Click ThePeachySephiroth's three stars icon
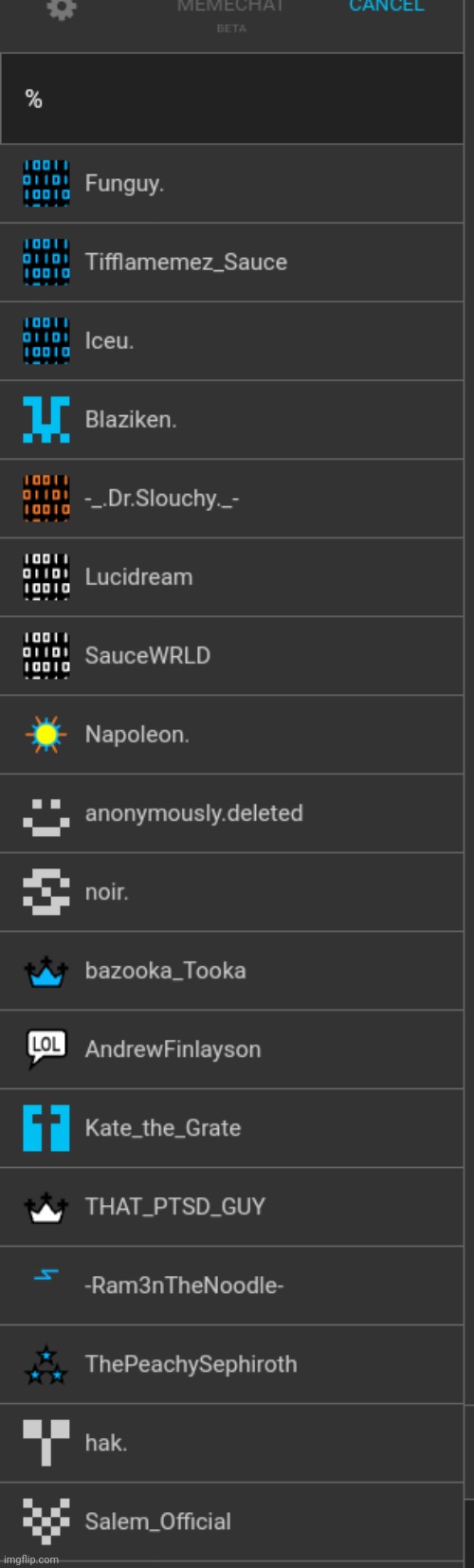The width and height of the screenshot is (474, 1568). [46, 1364]
